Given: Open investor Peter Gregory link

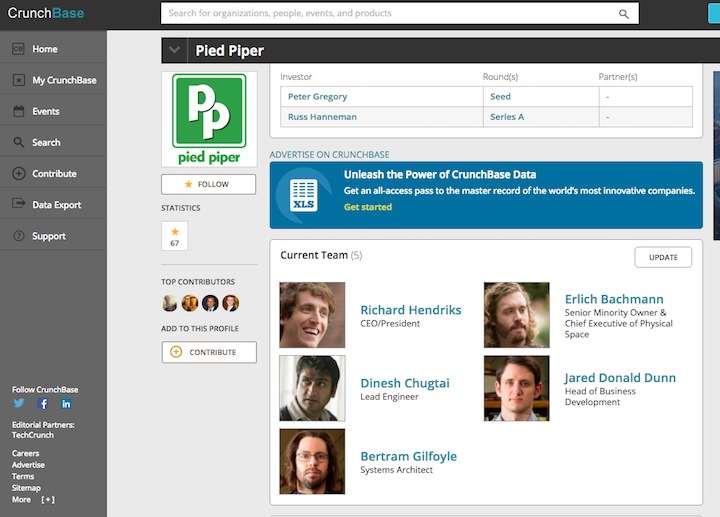Looking at the screenshot, I should tap(317, 96).
